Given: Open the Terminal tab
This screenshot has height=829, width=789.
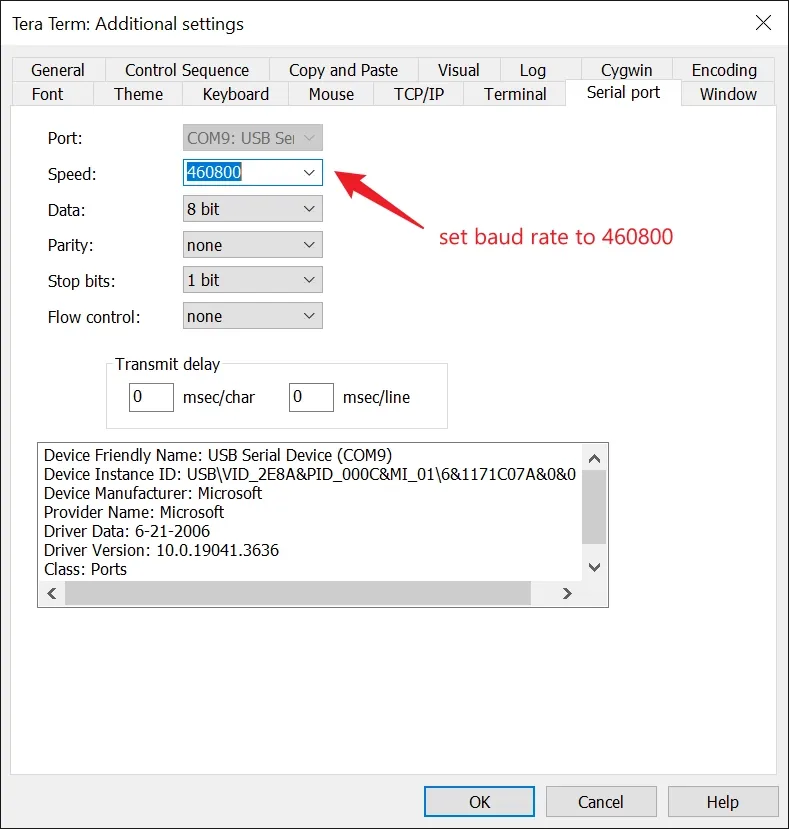Looking at the screenshot, I should [x=515, y=94].
